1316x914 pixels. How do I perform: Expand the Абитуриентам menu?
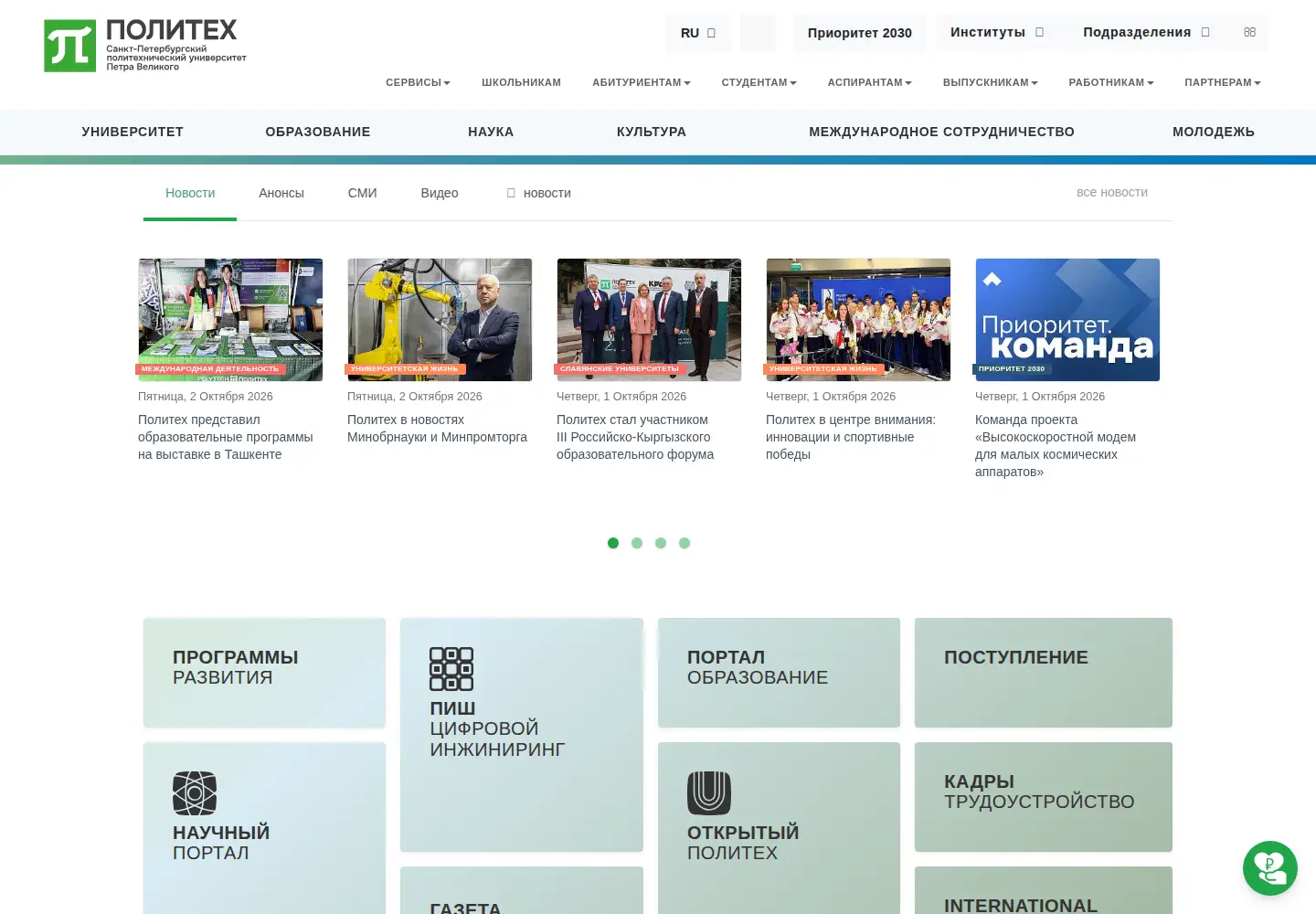641,82
